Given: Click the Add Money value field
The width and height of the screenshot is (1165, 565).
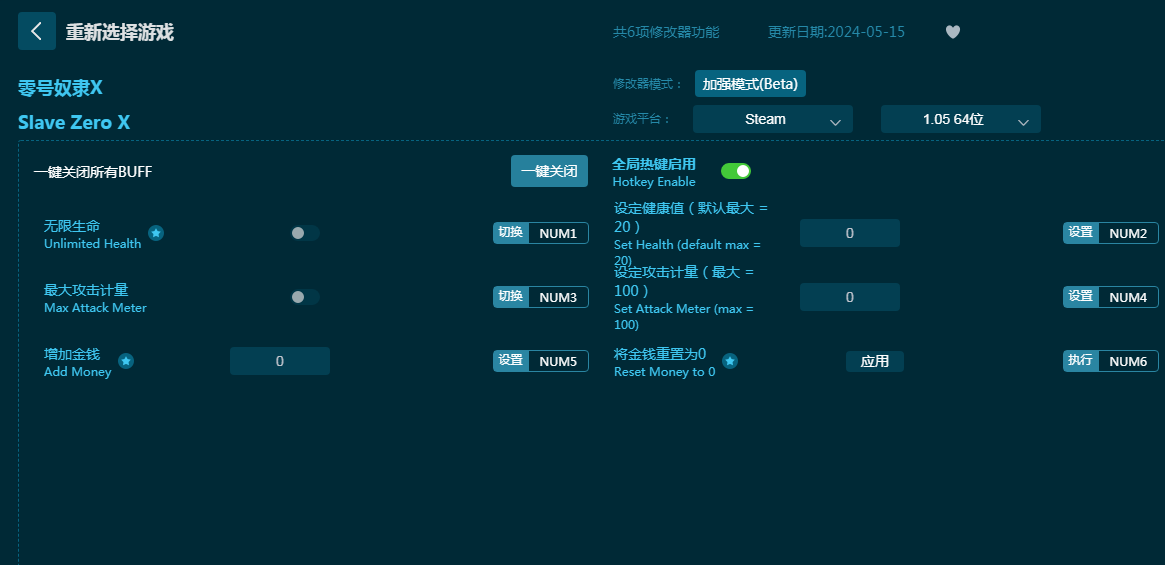Looking at the screenshot, I should coord(280,361).
